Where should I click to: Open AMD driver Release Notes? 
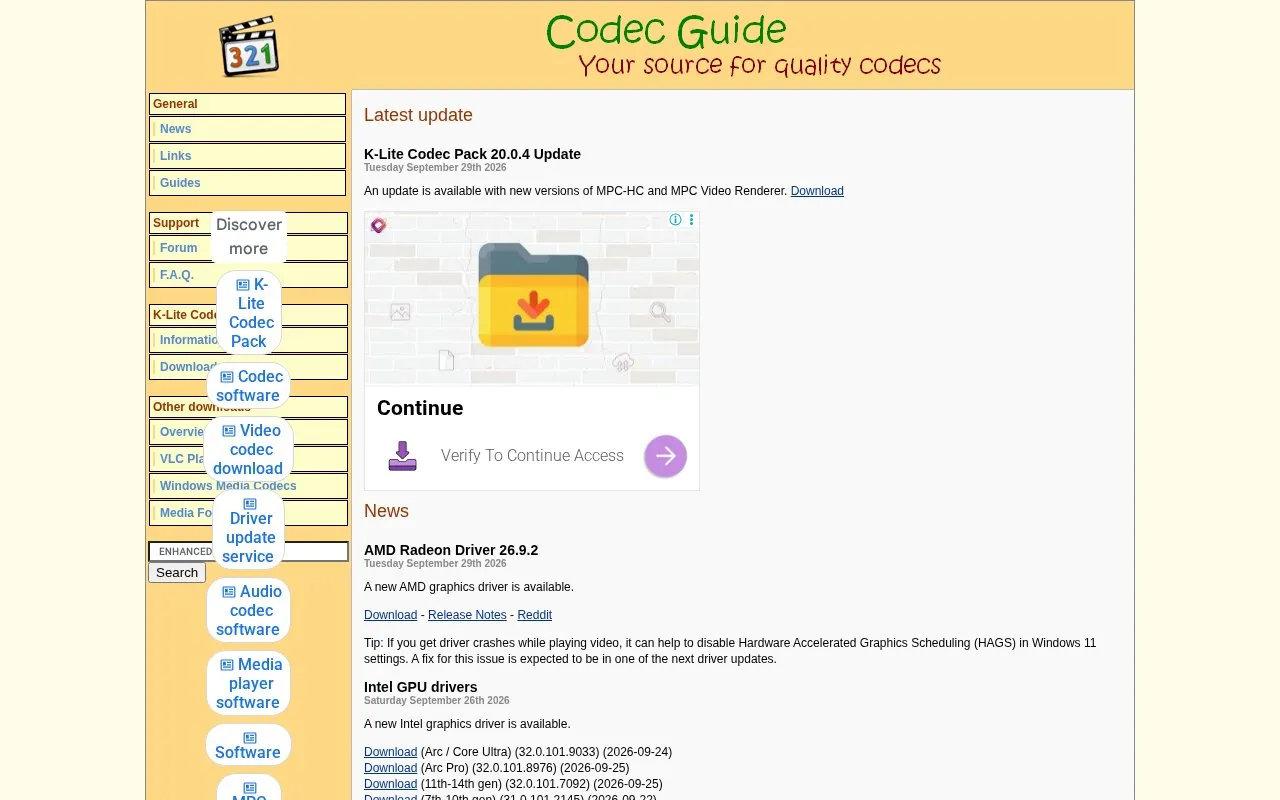coord(467,615)
